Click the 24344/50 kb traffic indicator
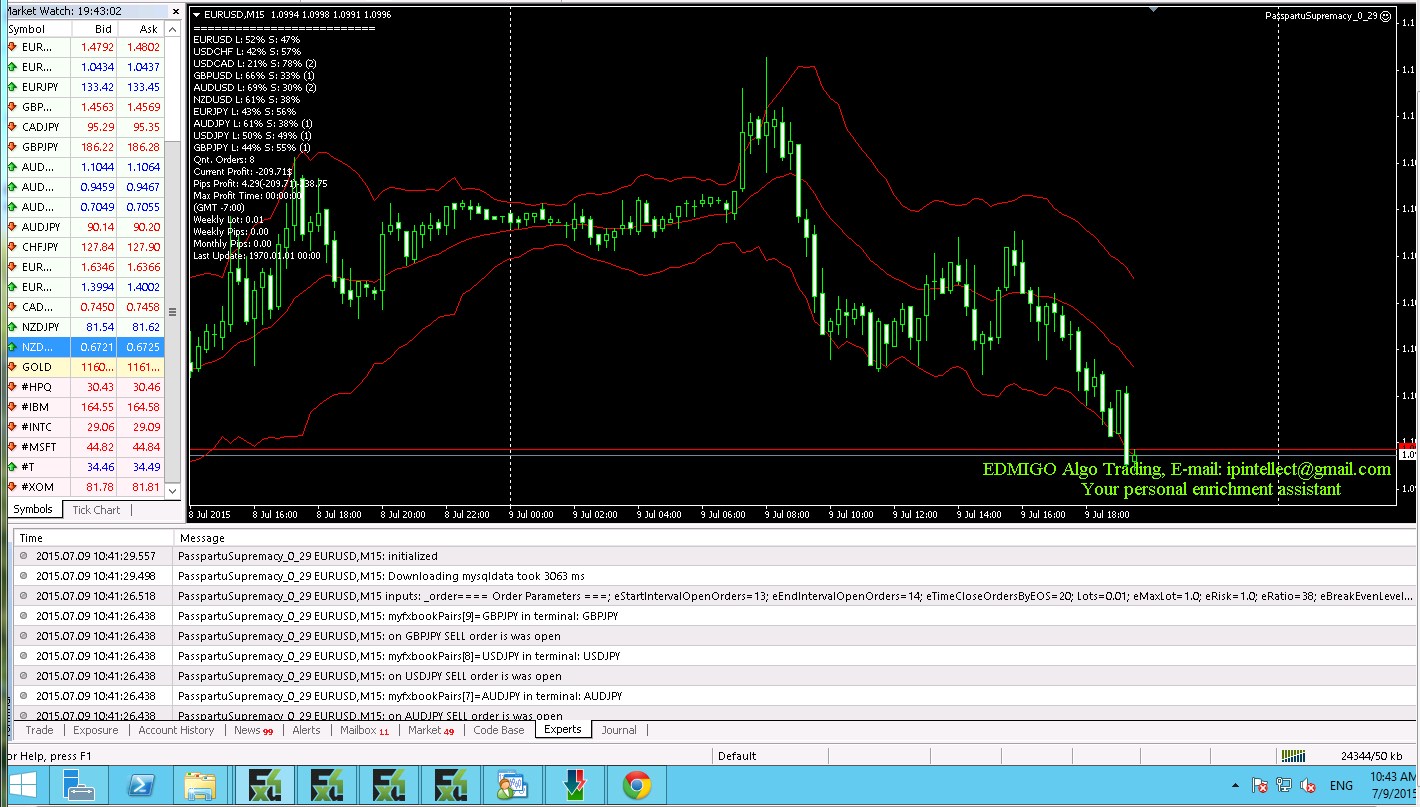1420x807 pixels. (x=1371, y=756)
